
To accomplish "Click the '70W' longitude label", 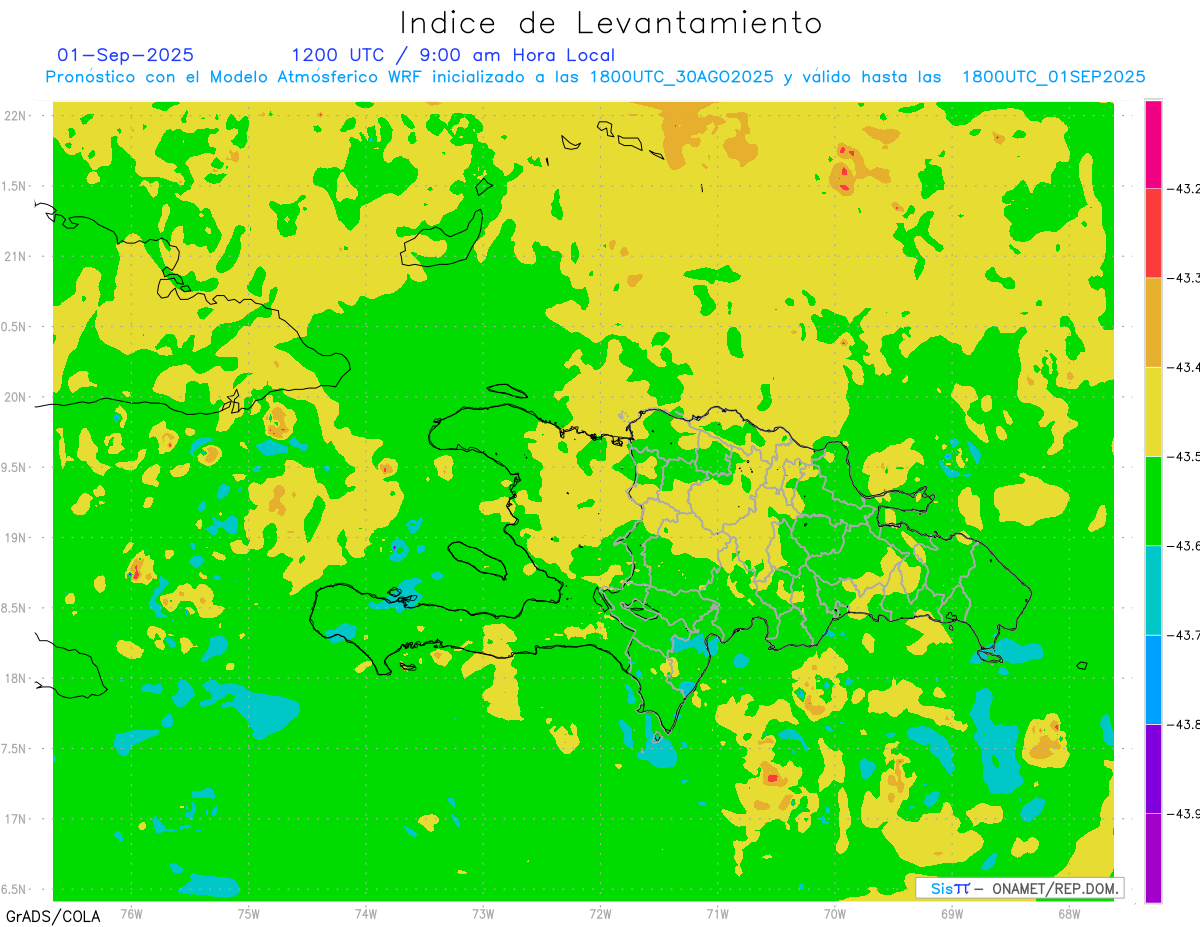I will click(x=835, y=913).
